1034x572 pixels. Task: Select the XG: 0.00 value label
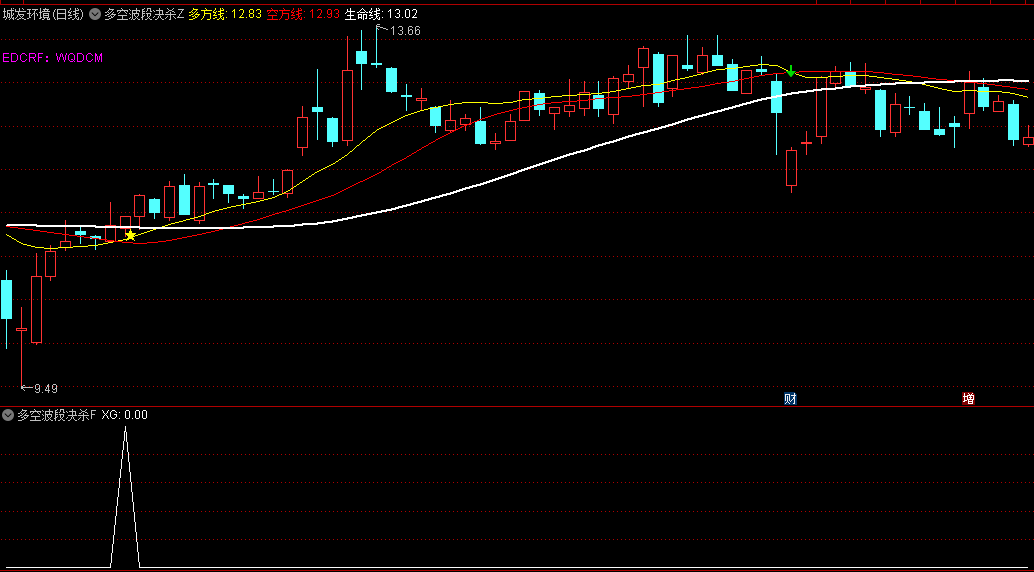[x=124, y=415]
